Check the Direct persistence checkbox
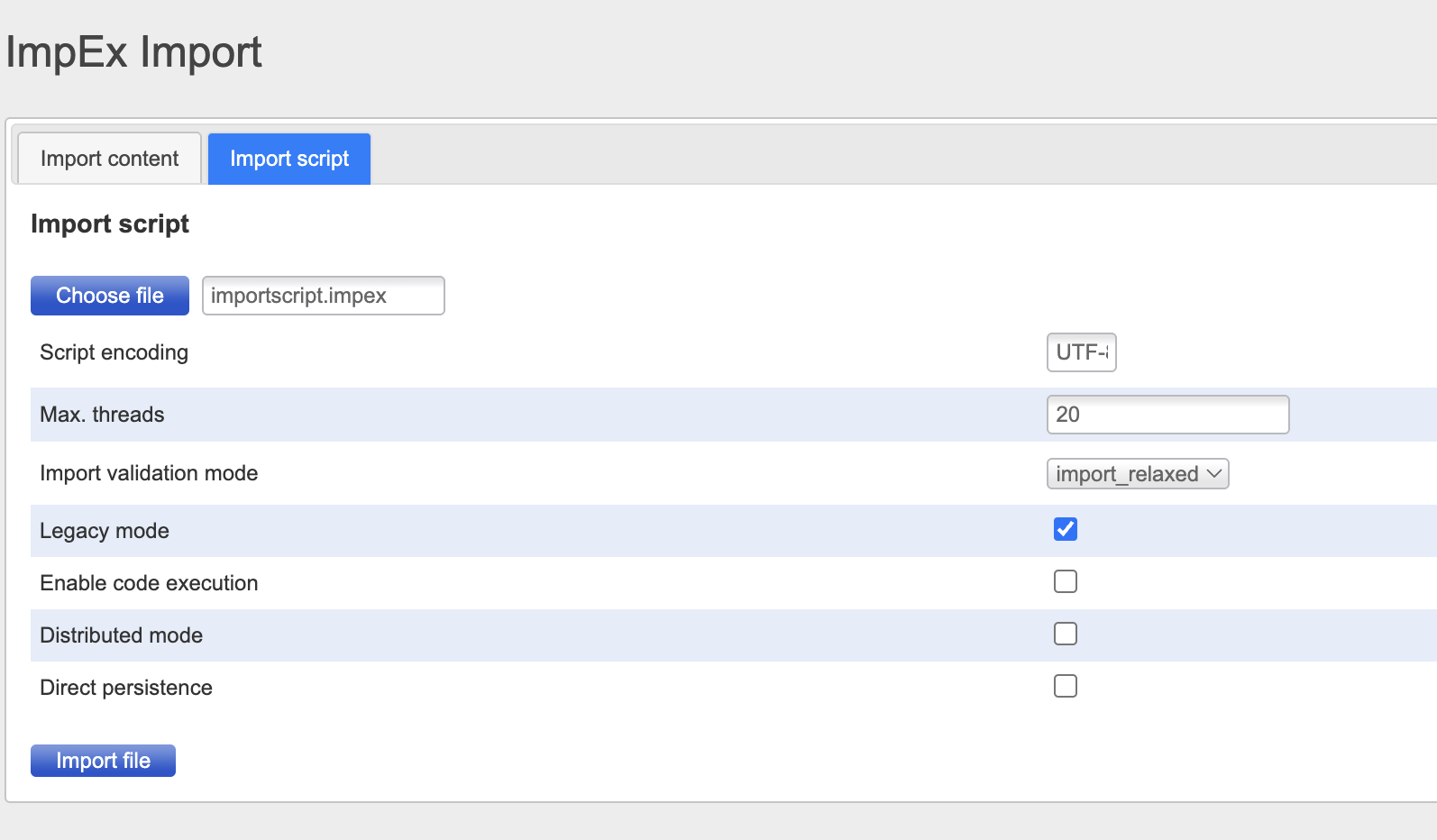1437x840 pixels. [1066, 687]
